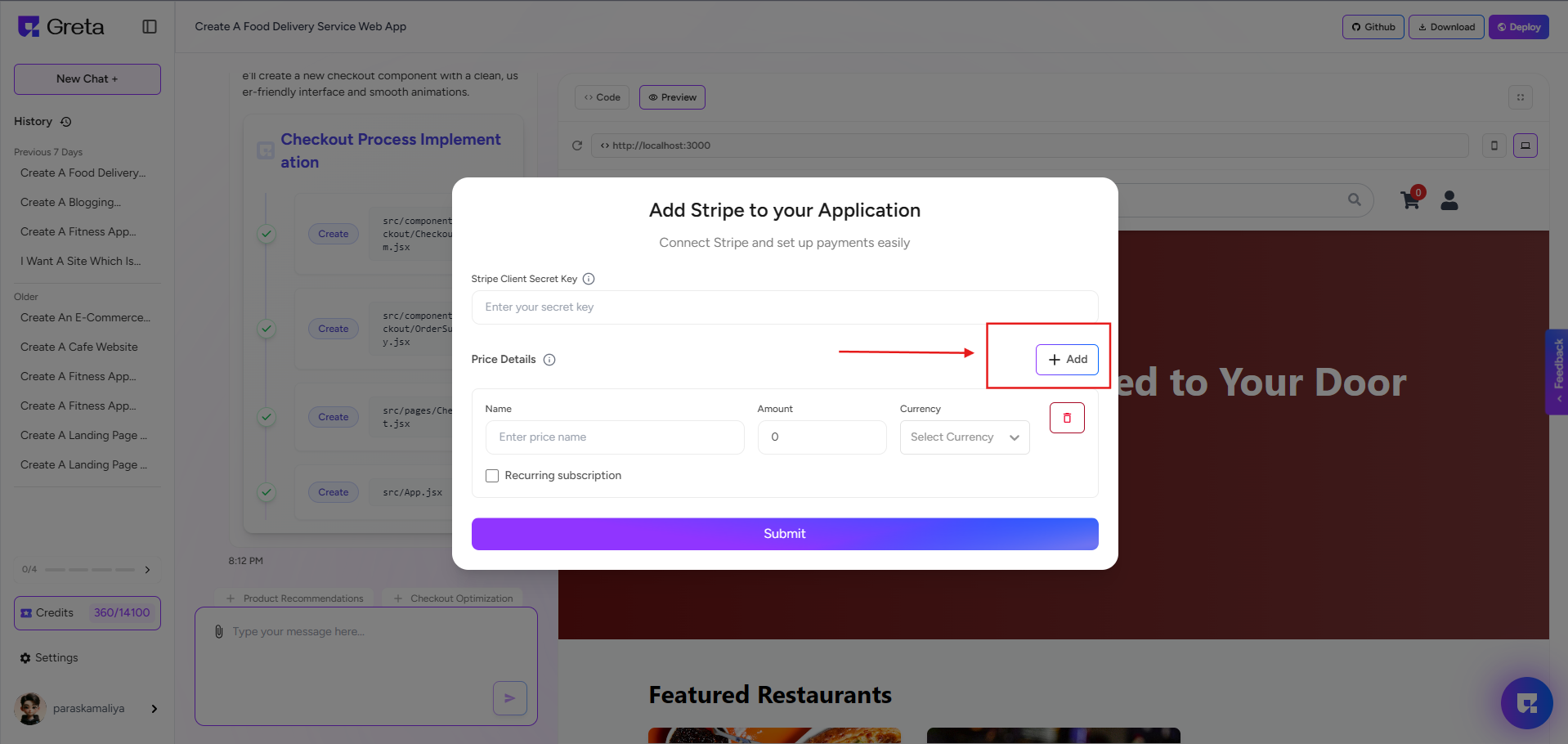Switch to desktop preview icon

(x=1525, y=146)
